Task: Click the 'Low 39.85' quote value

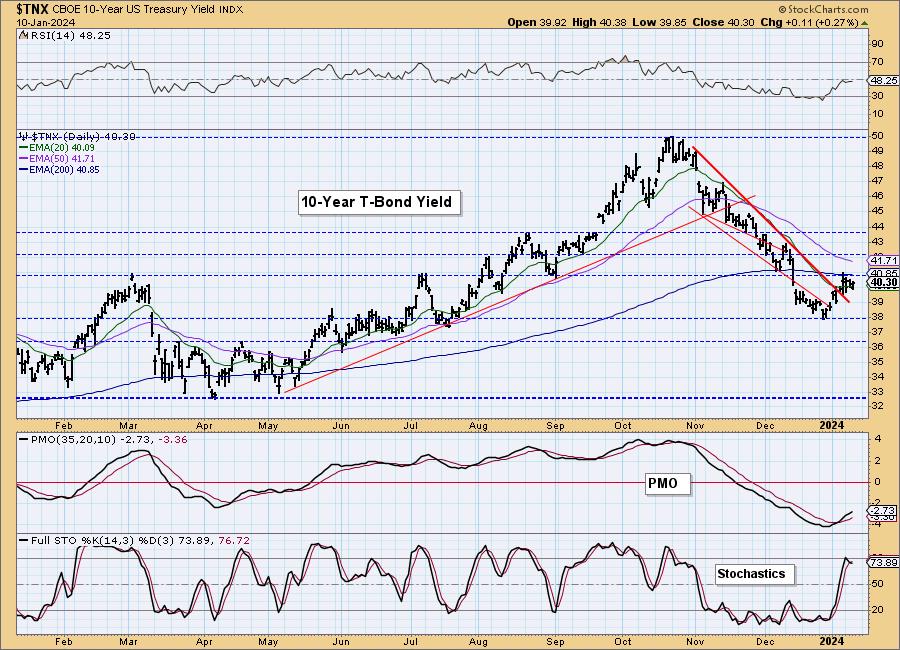Action: 659,22
